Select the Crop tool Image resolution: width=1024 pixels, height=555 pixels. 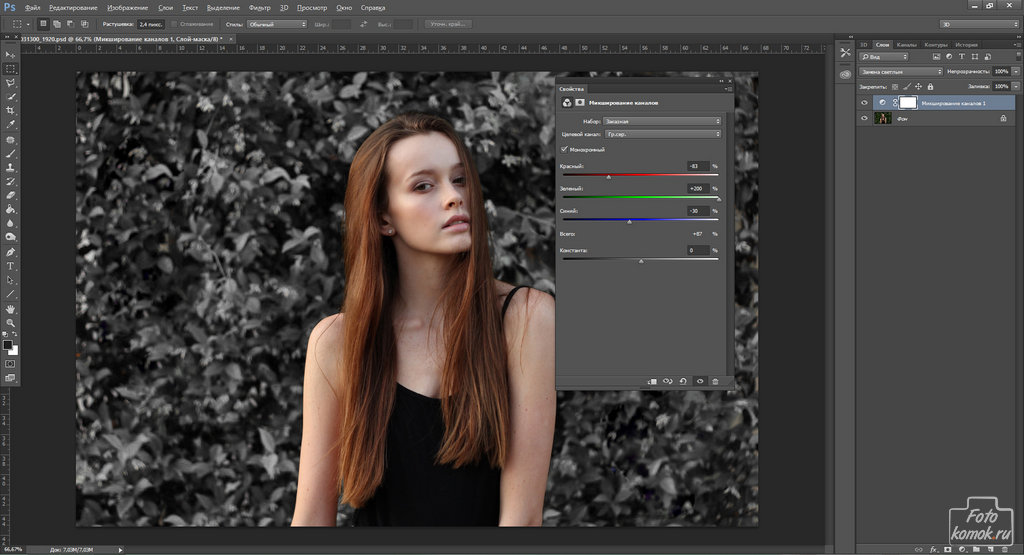pos(10,111)
